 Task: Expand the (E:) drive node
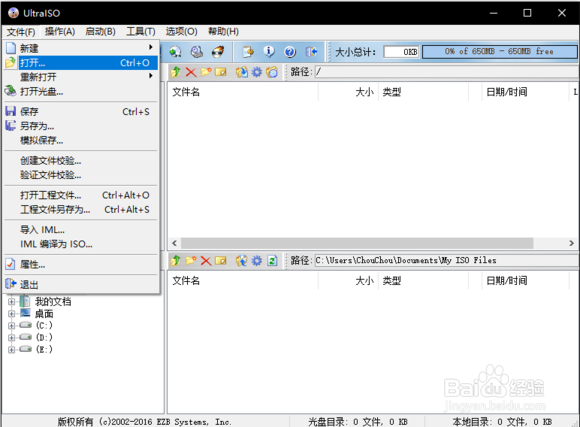[x=11, y=349]
